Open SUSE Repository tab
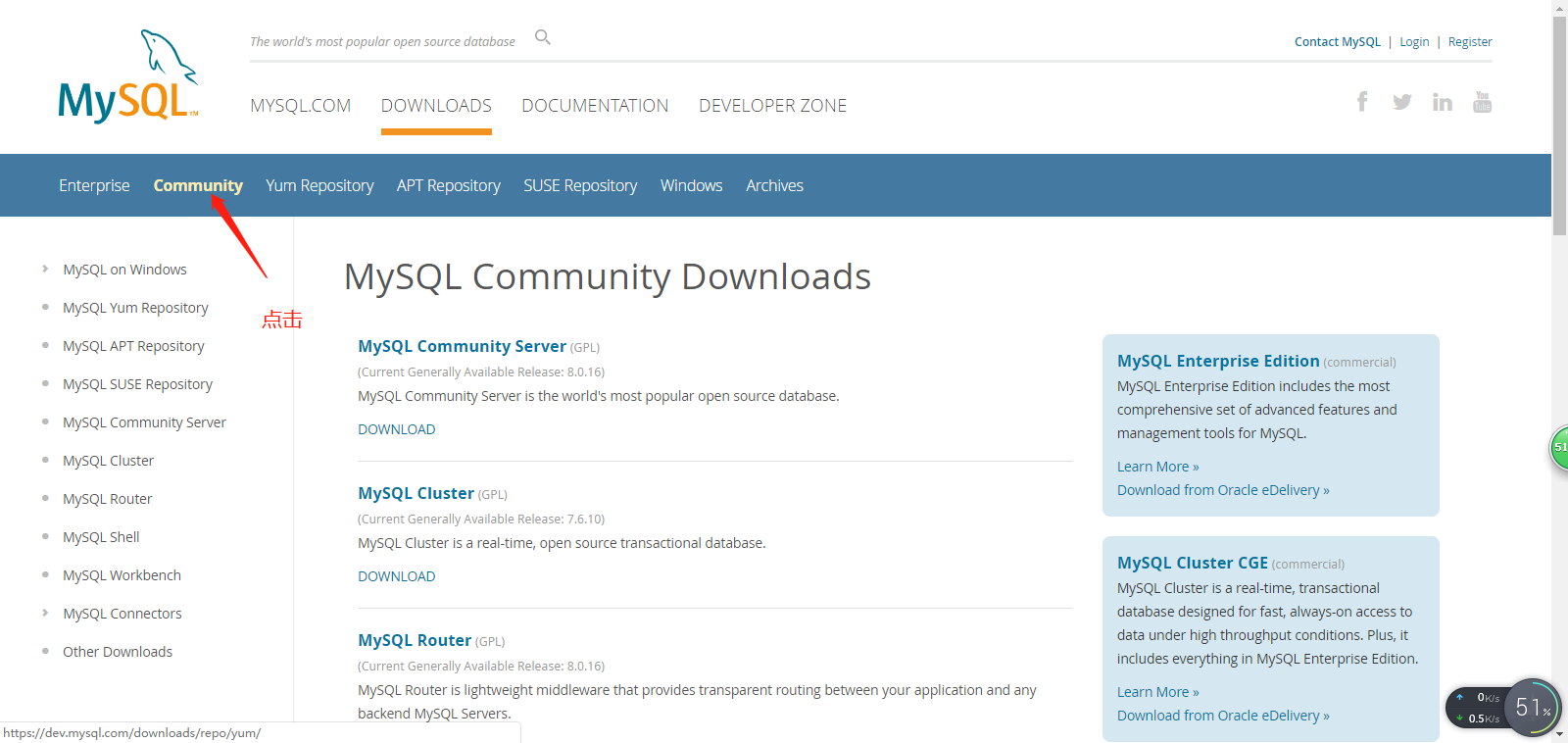Screen dimensions: 1568x743 [x=580, y=185]
